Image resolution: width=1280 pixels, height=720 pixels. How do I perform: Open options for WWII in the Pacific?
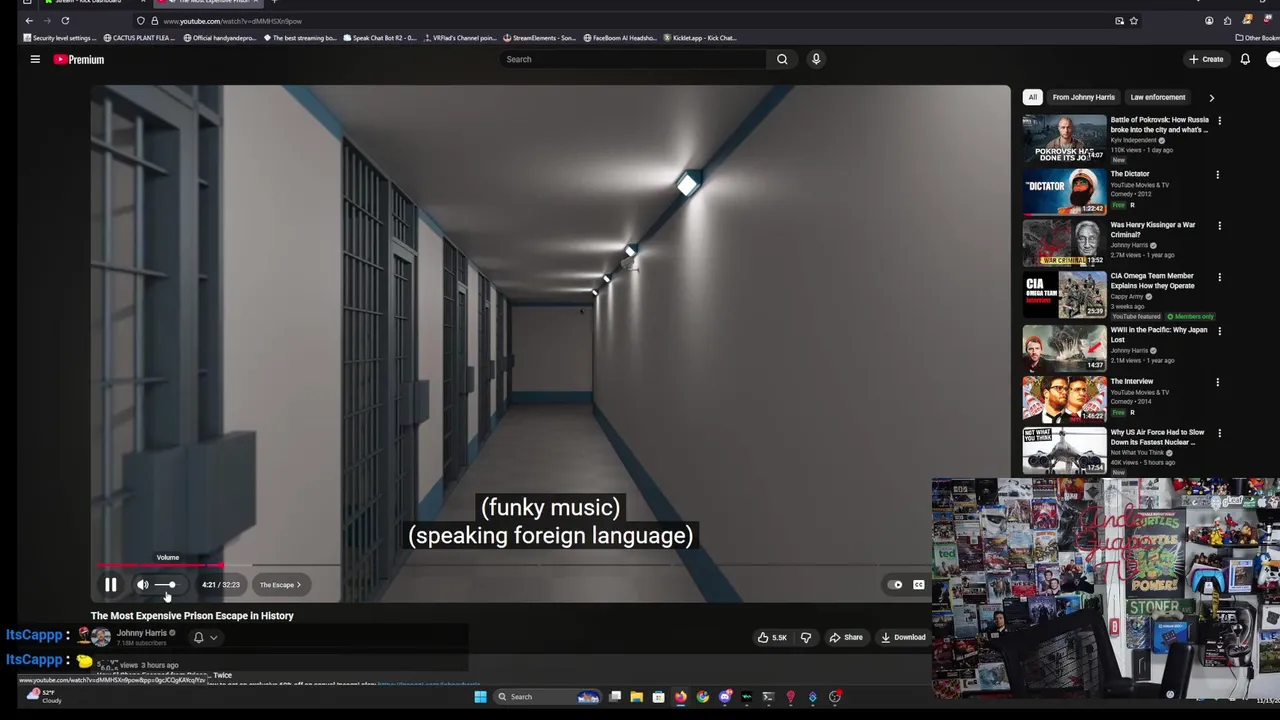1219,331
